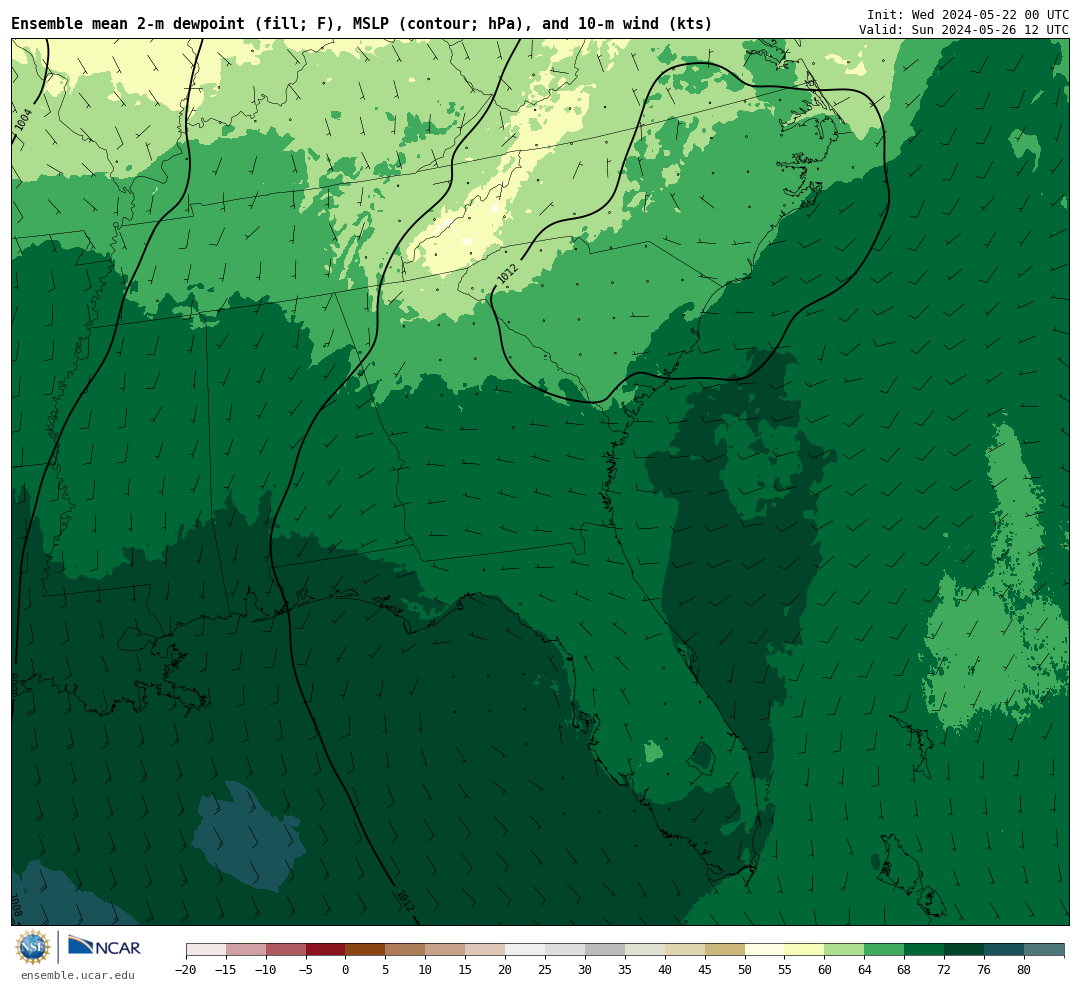This screenshot has height=988, width=1080.
Task: Pick the pale yellow 55 to 60 colorbar swatch
Action: [805, 950]
